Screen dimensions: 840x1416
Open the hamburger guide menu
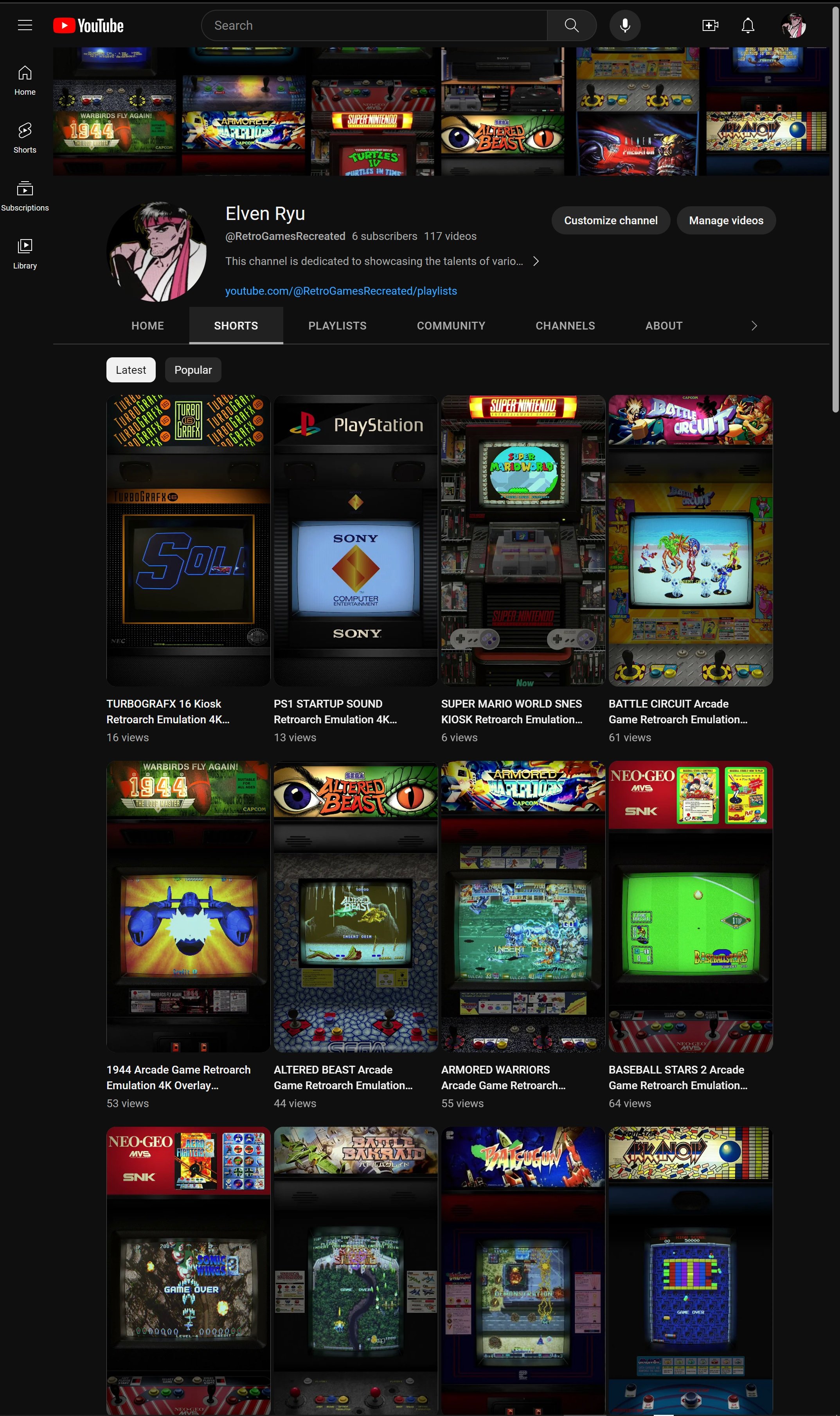pos(25,25)
